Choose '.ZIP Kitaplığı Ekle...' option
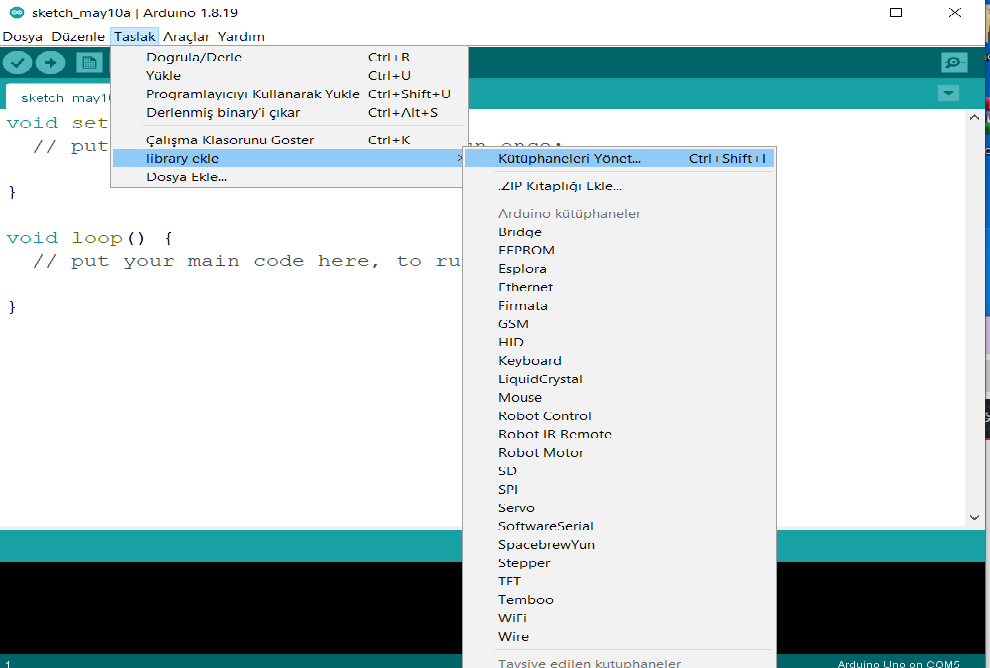990x668 pixels. click(560, 186)
